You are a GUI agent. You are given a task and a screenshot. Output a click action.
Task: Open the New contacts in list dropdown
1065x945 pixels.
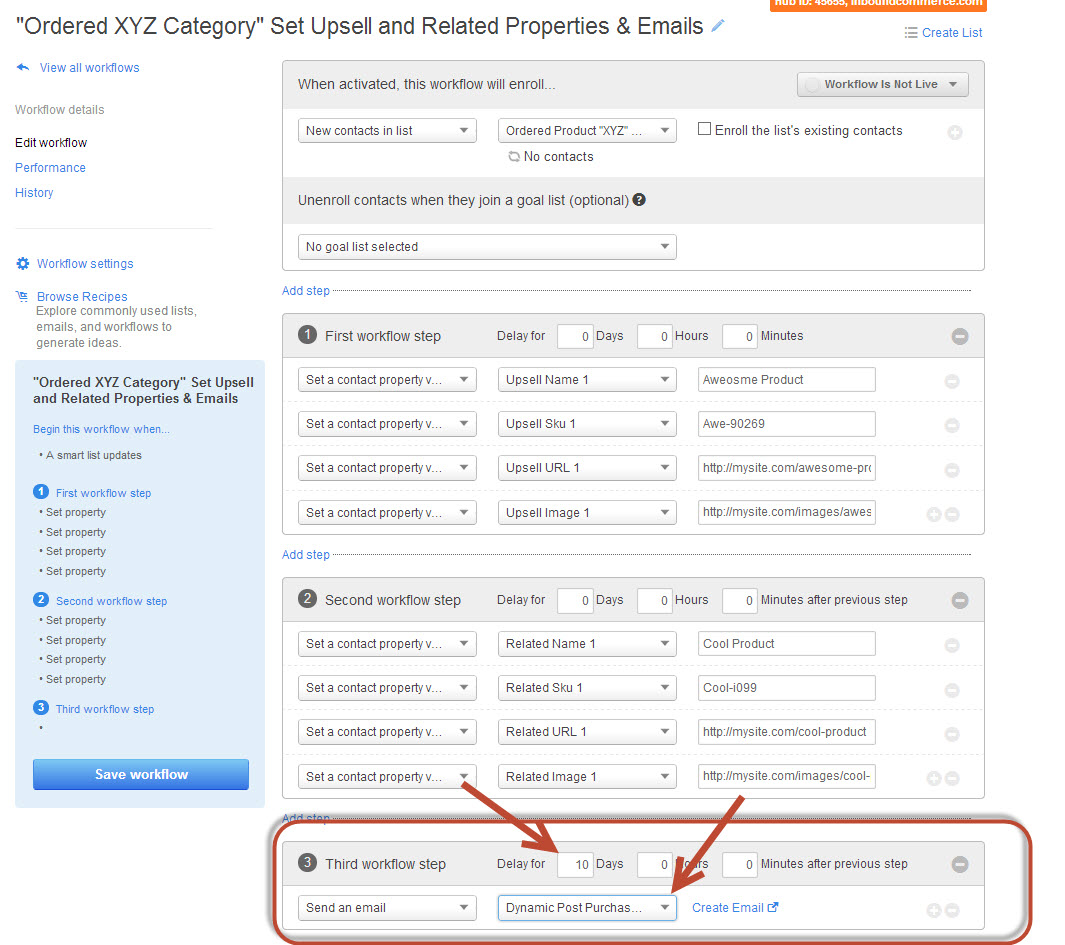pos(387,131)
